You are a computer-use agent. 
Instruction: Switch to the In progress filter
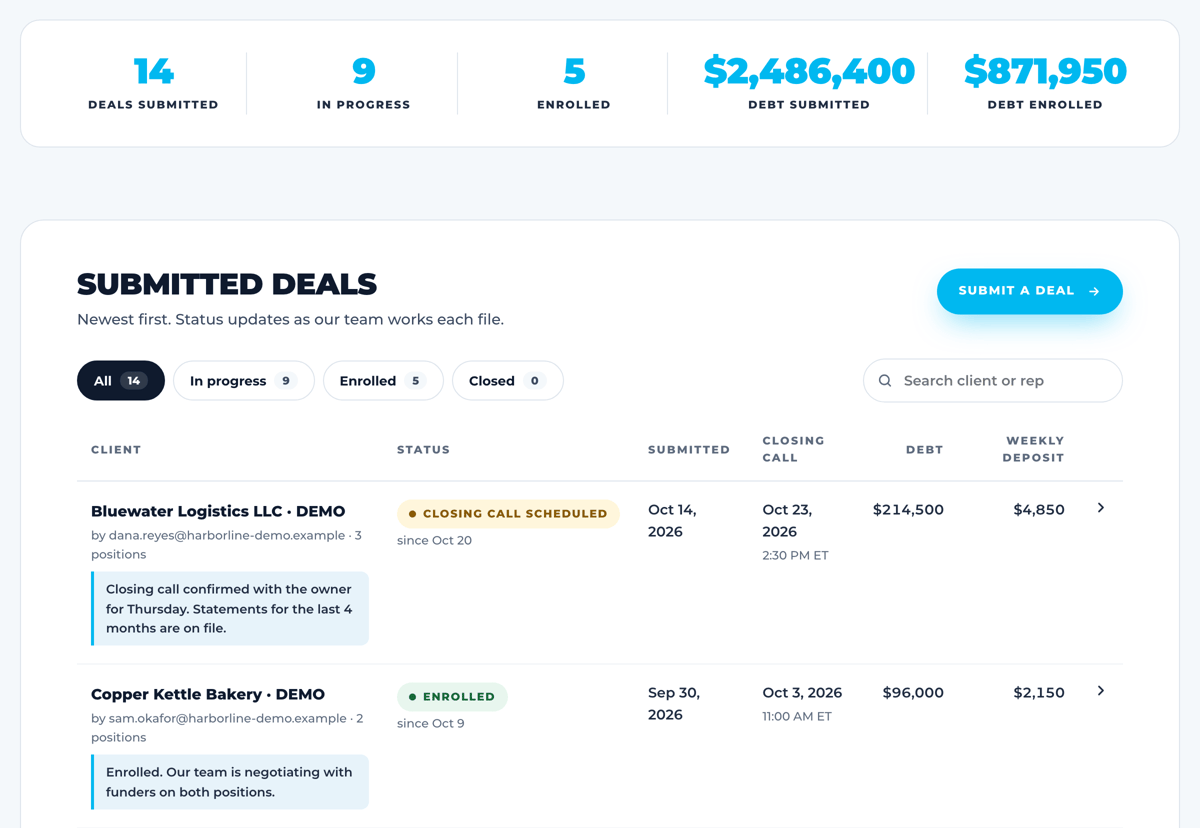[x=244, y=381]
